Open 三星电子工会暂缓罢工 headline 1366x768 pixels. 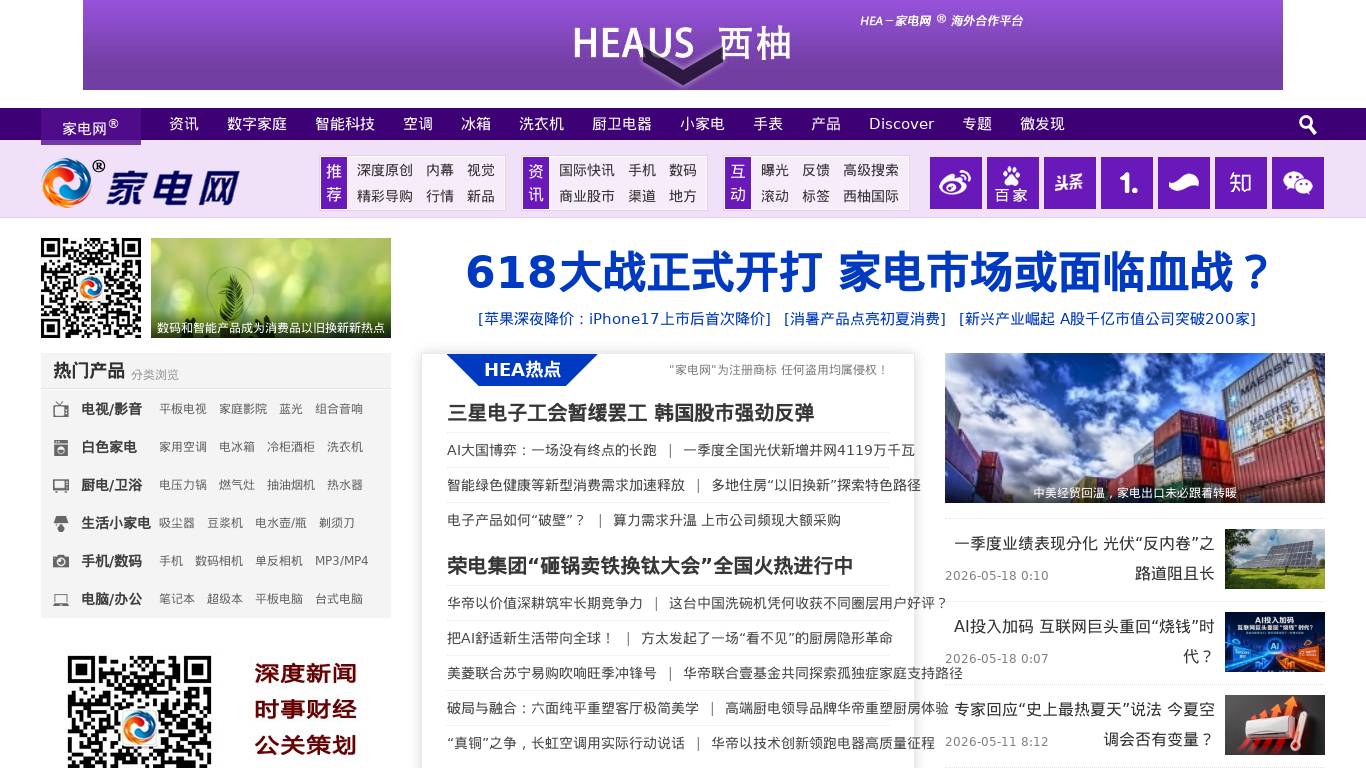click(x=631, y=412)
